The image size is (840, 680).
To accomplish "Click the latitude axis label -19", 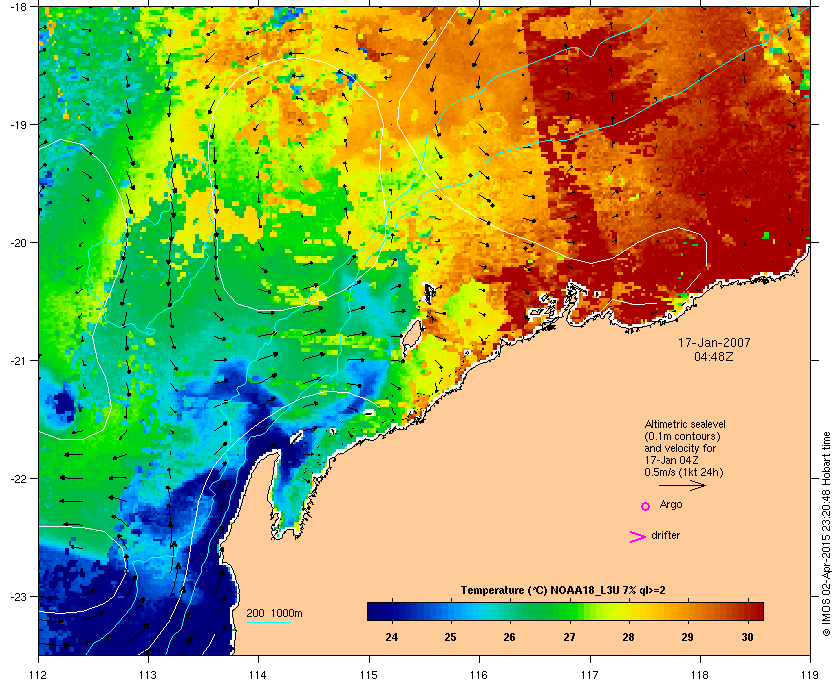I will coord(18,125).
